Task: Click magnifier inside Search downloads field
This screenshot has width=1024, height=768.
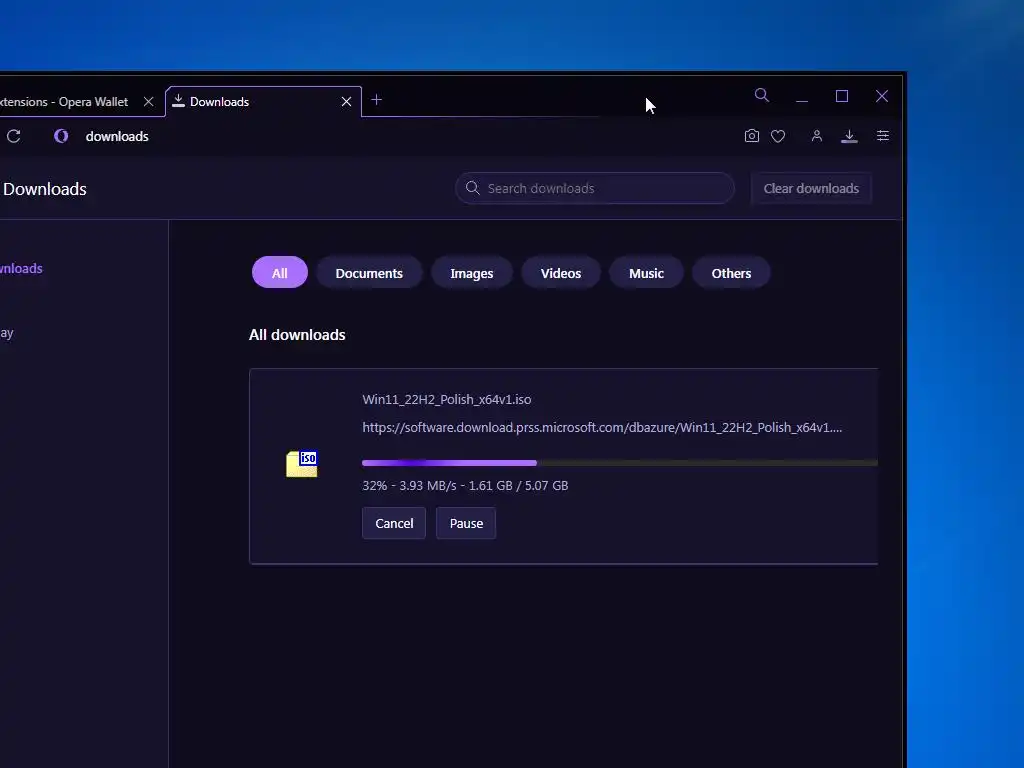Action: (x=473, y=188)
